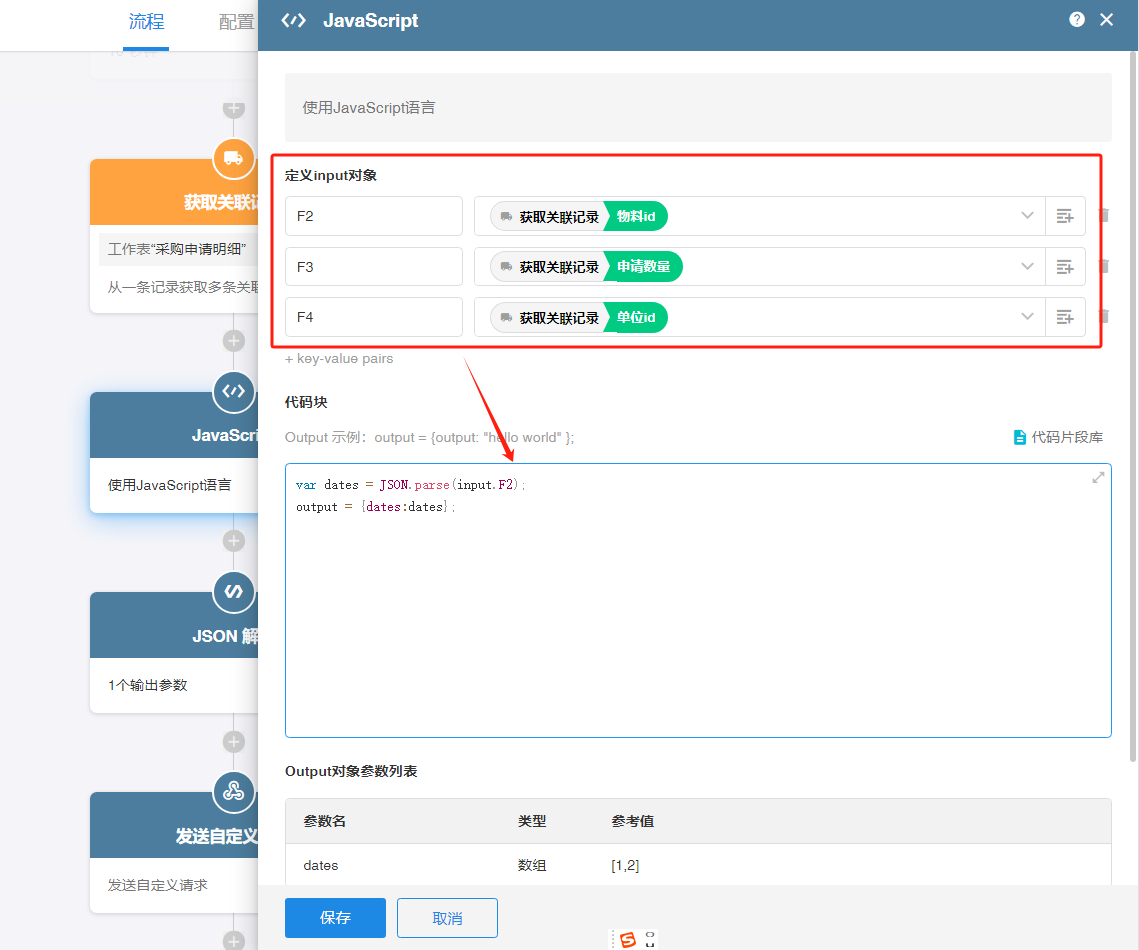Viewport: 1139px width, 950px height.
Task: Open field selector list for F2 row
Action: tap(1065, 216)
